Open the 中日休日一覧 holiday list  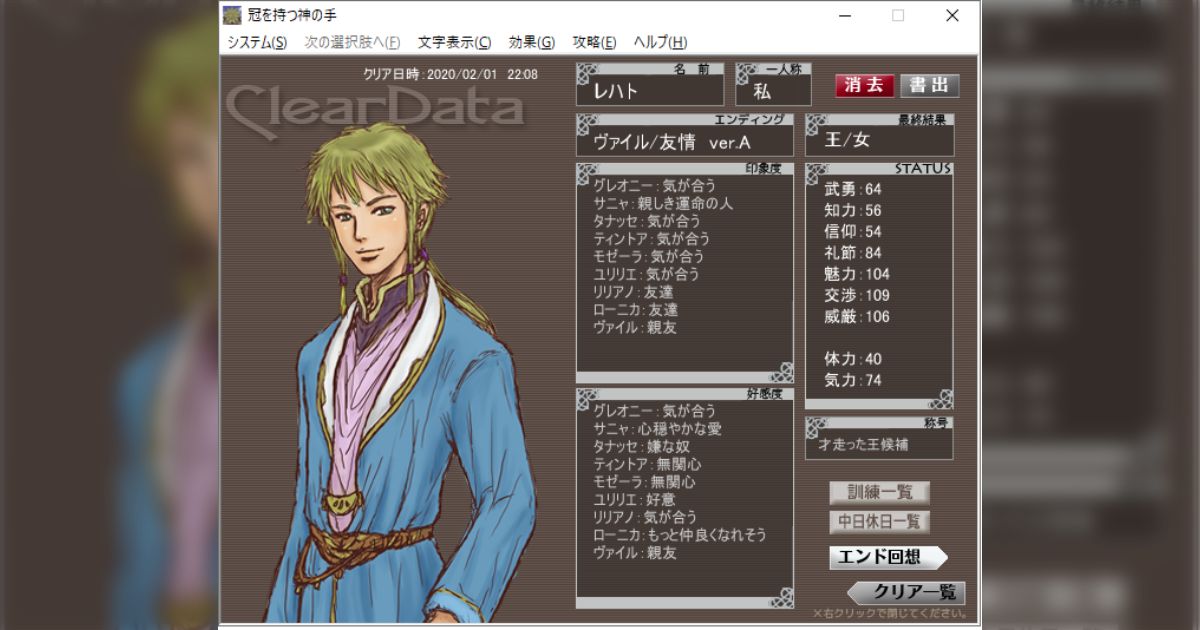pyautogui.click(x=879, y=522)
